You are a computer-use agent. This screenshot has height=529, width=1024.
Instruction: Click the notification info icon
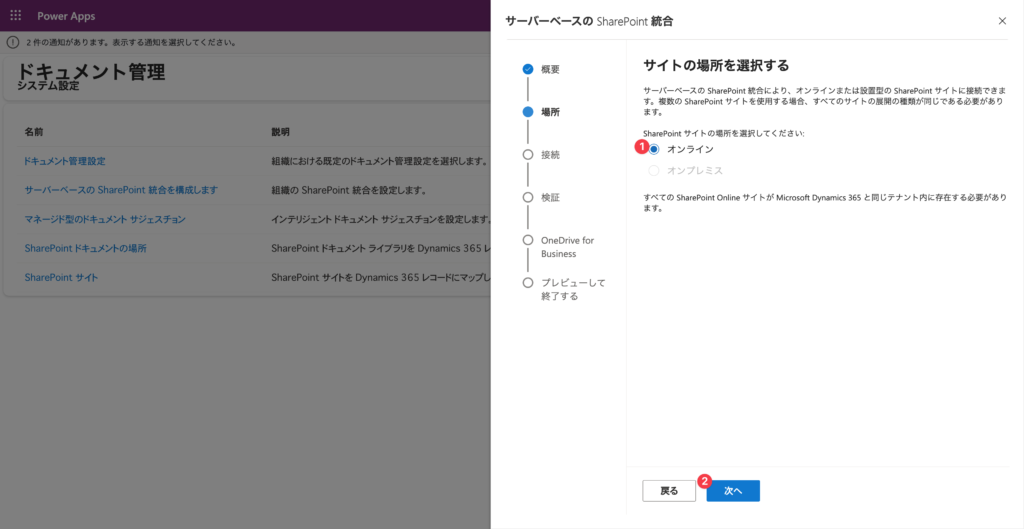(12, 43)
